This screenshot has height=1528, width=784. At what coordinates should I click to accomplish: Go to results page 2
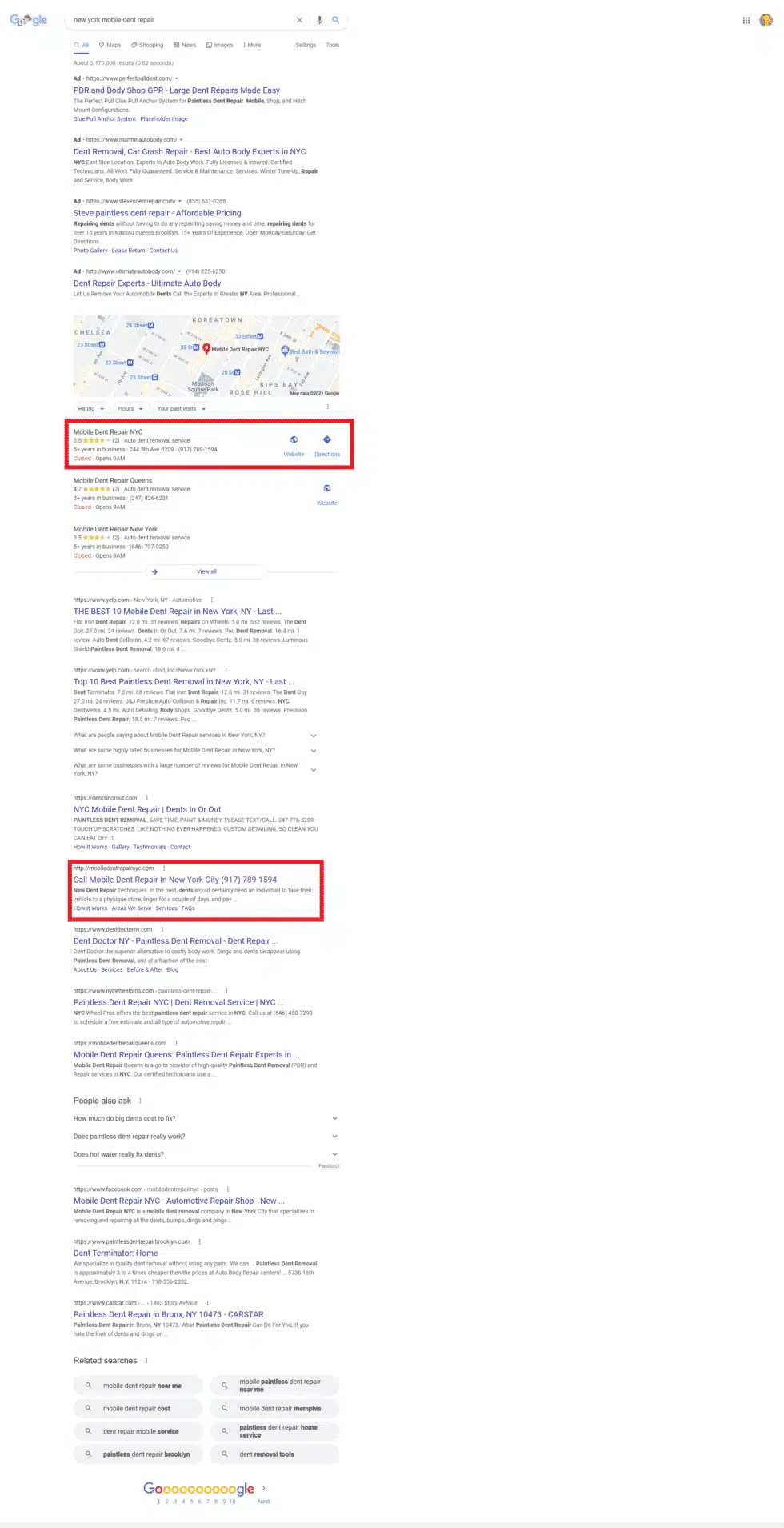167,1502
